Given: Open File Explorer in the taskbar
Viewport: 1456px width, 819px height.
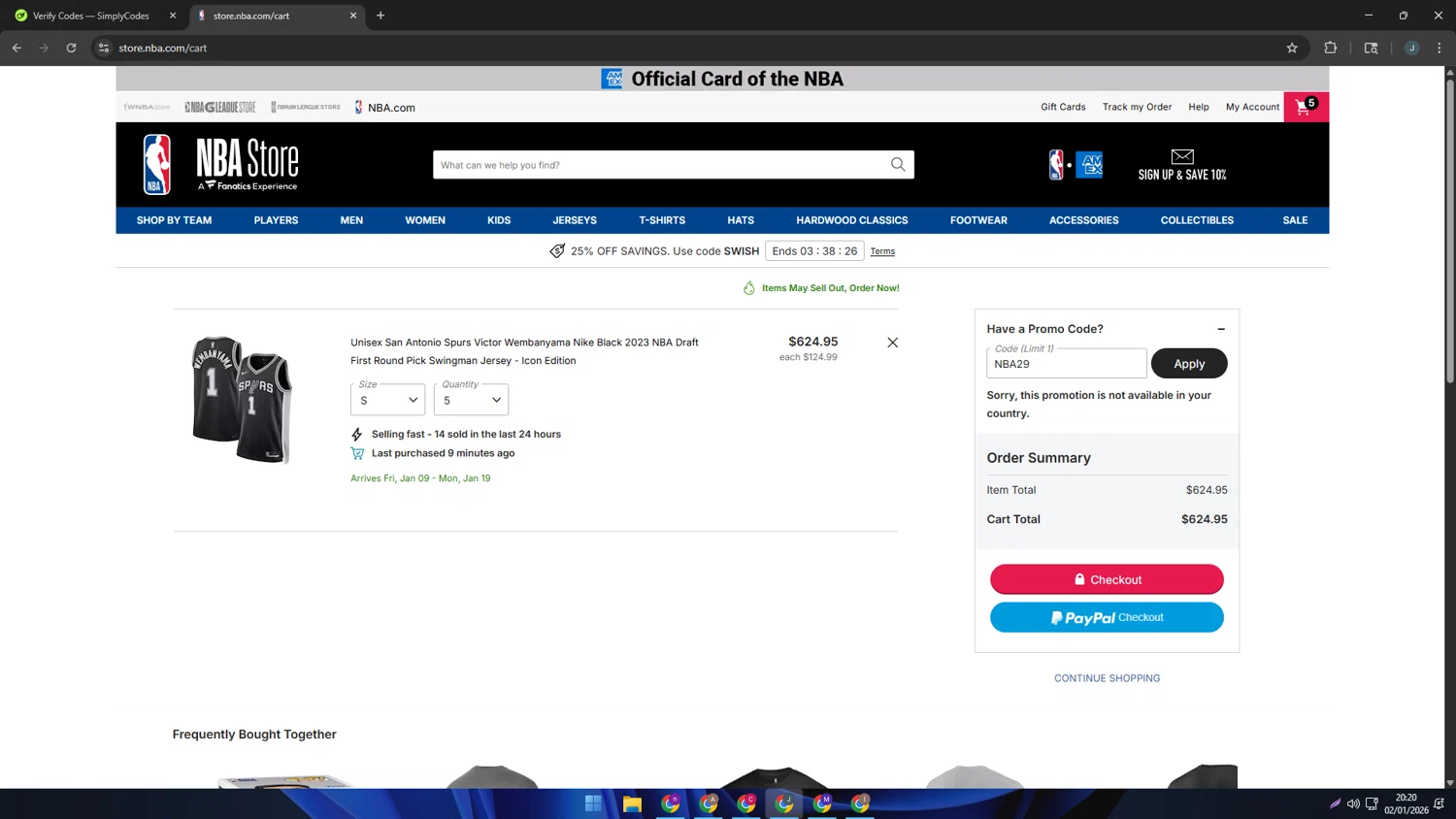Looking at the screenshot, I should tap(632, 803).
